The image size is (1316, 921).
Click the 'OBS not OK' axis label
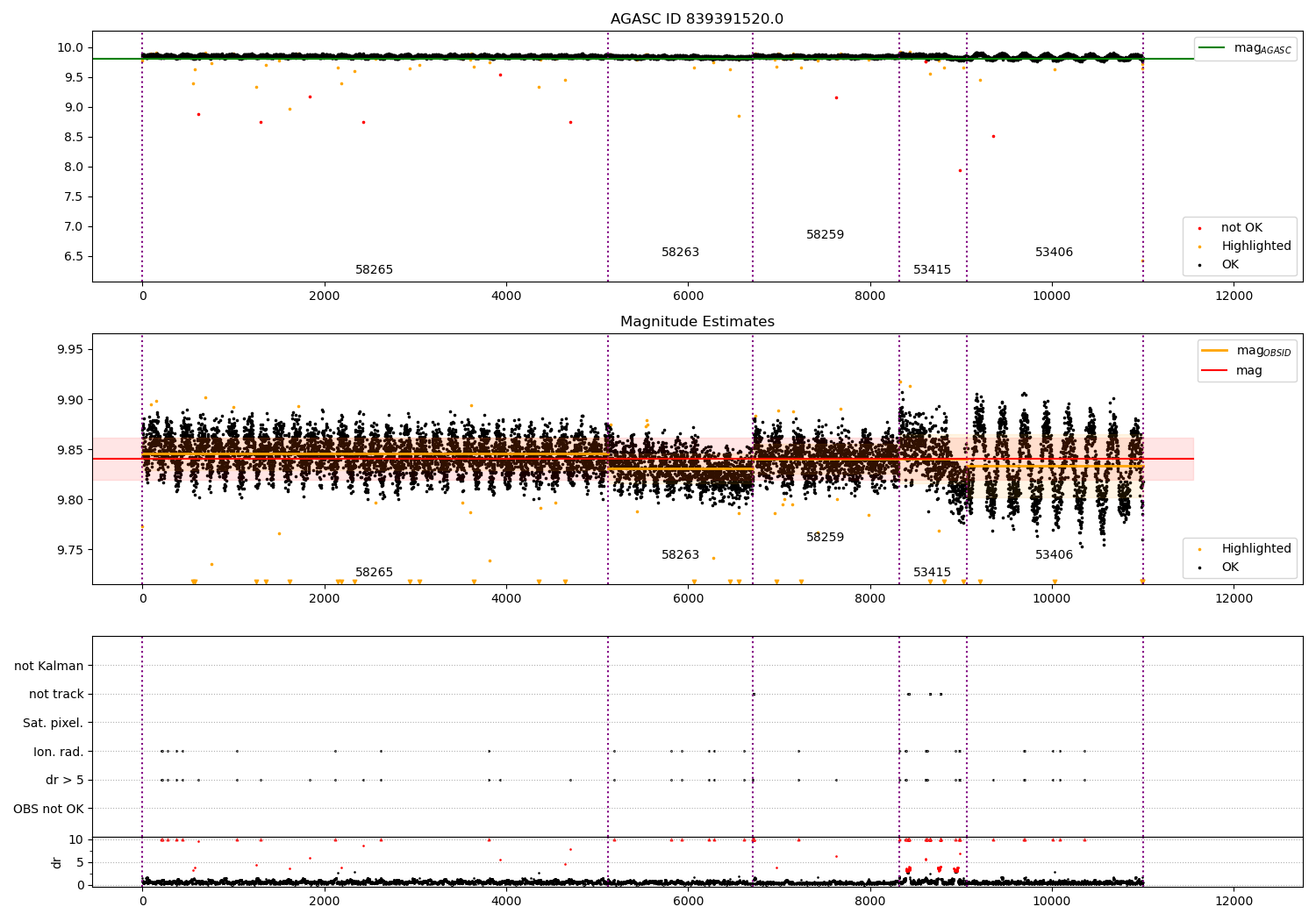pyautogui.click(x=48, y=809)
